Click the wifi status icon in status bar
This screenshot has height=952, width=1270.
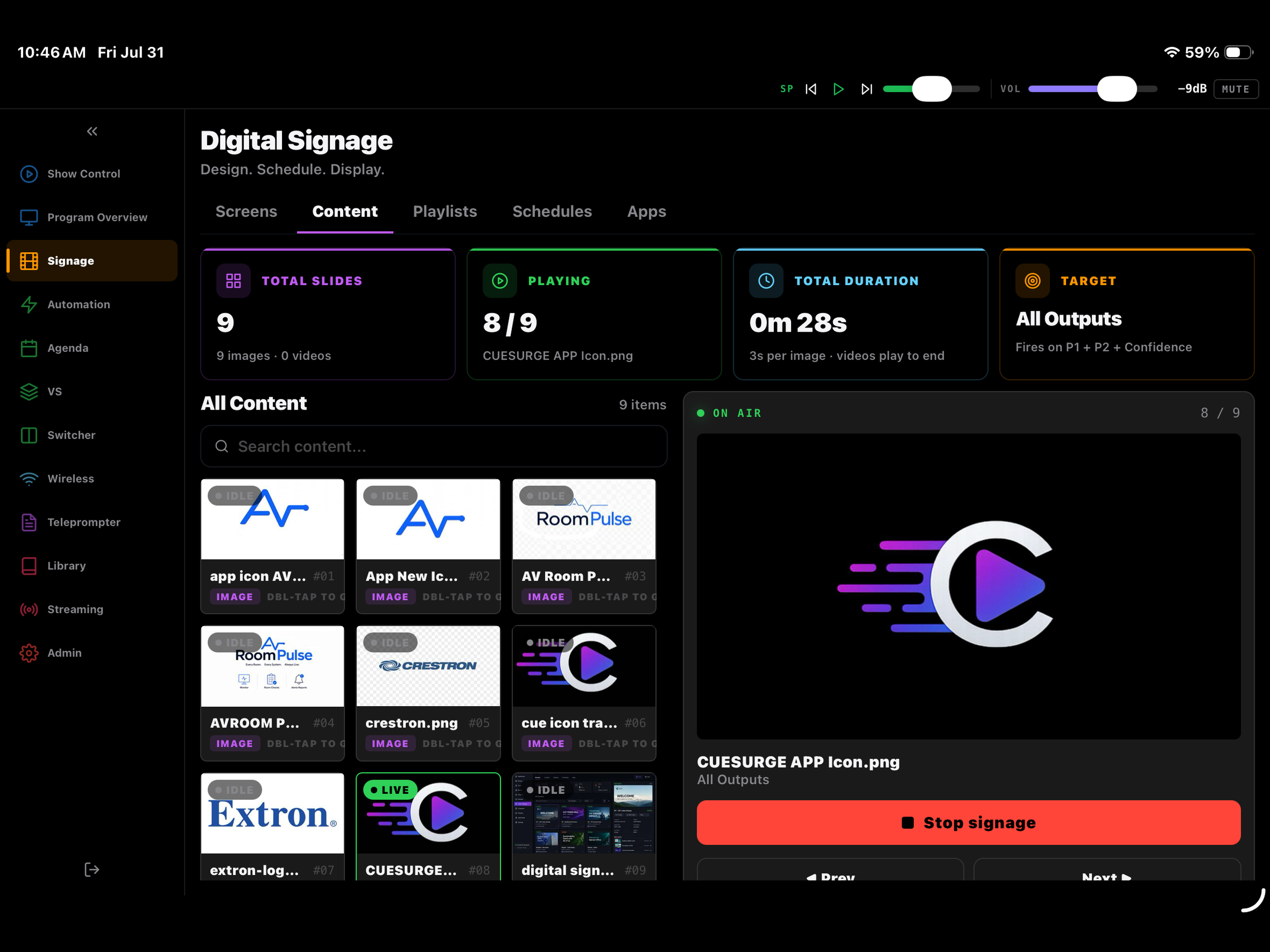[1171, 52]
